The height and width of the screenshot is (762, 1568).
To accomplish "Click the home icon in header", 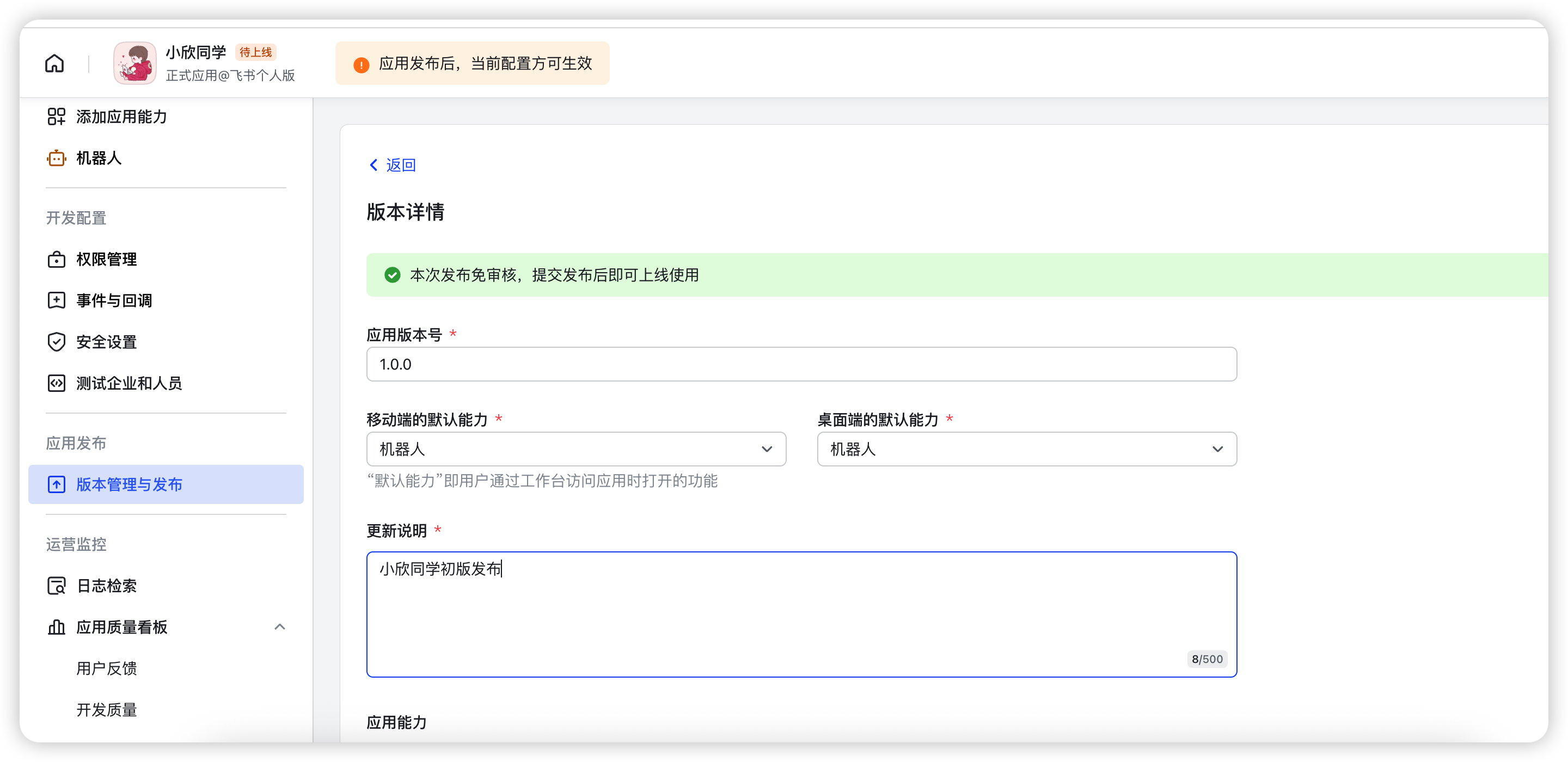I will click(x=54, y=63).
